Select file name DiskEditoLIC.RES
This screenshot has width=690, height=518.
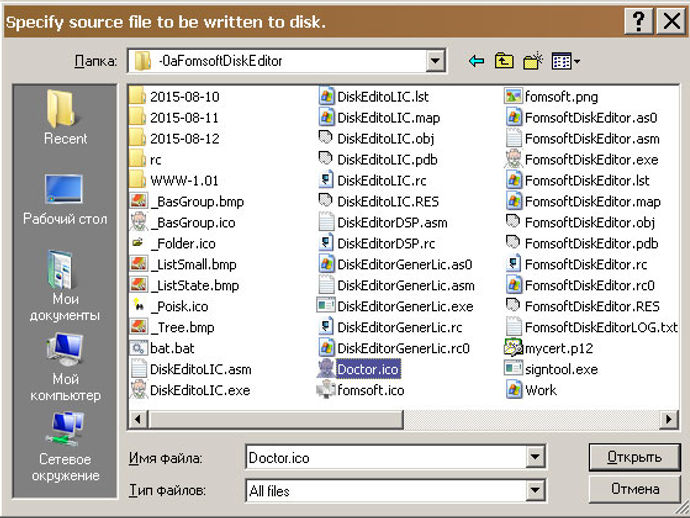[388, 202]
